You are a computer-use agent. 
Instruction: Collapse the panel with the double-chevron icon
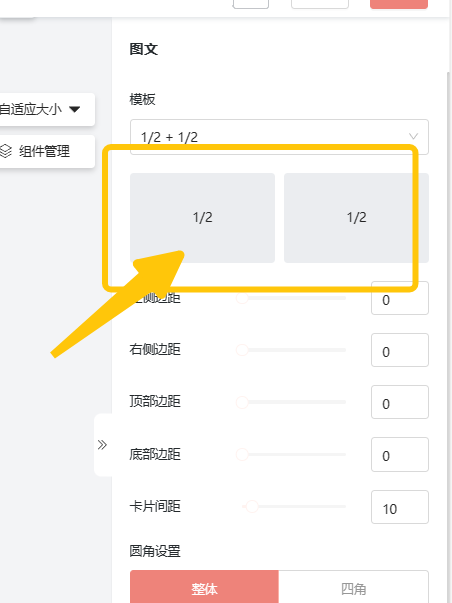[x=102, y=445]
